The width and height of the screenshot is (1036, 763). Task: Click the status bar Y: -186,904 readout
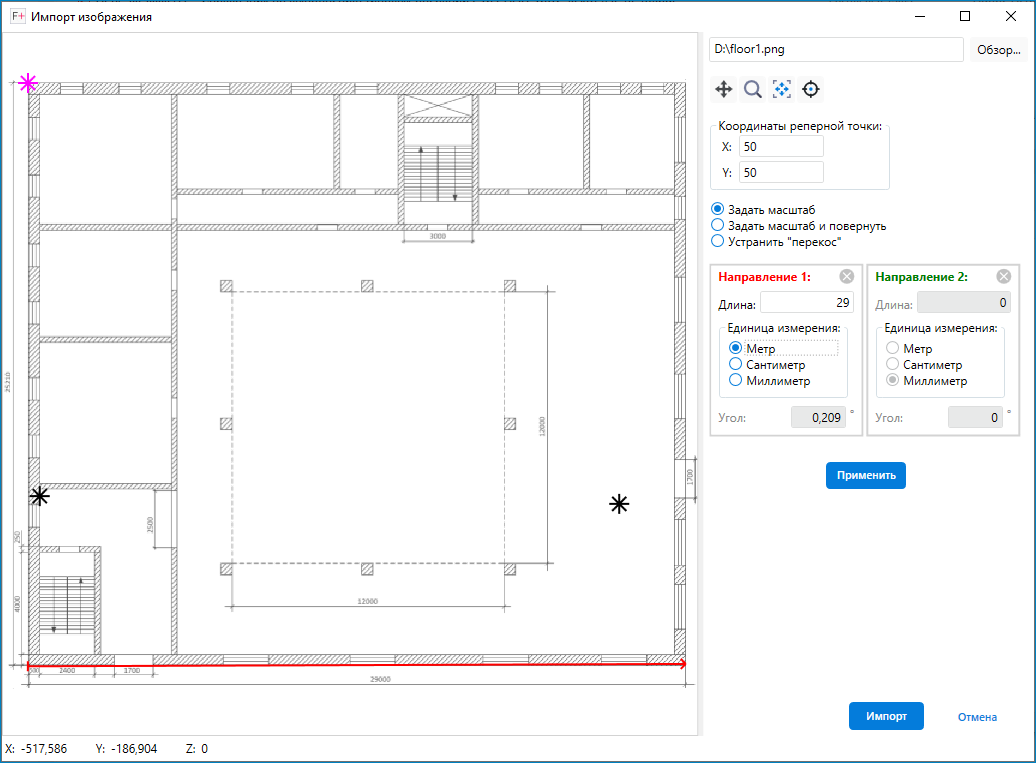(126, 748)
